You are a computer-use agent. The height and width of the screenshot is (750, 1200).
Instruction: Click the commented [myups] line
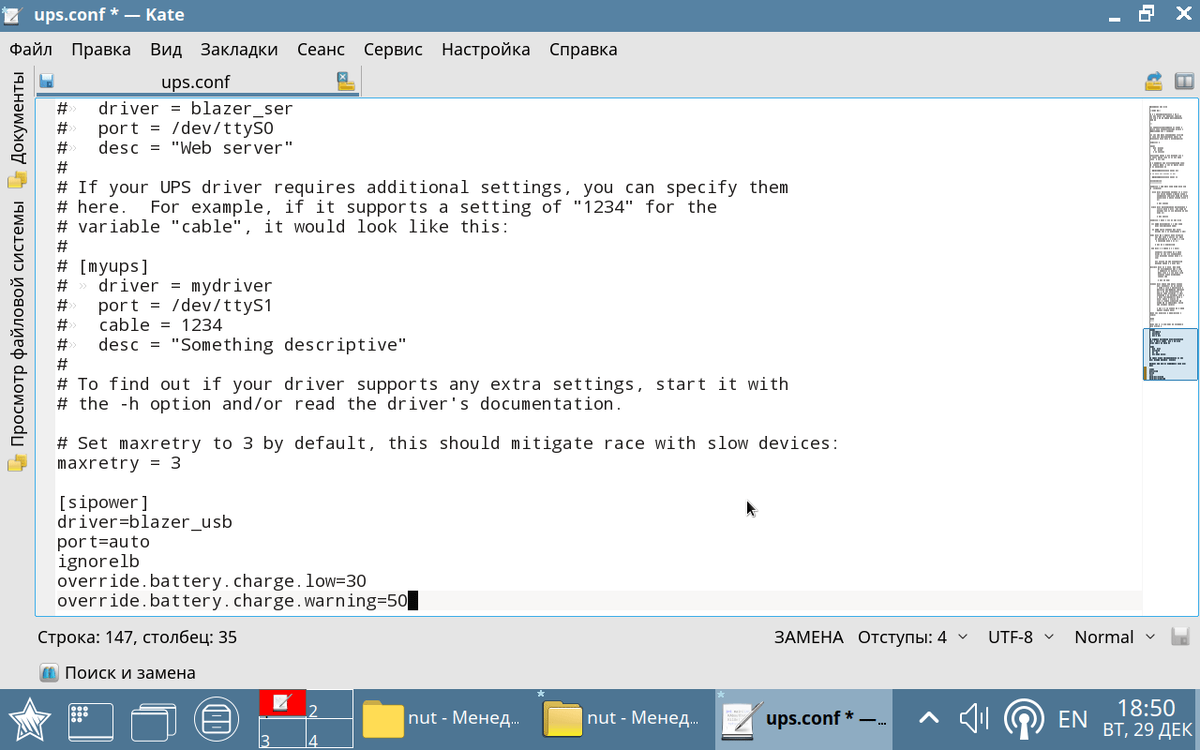(x=103, y=266)
